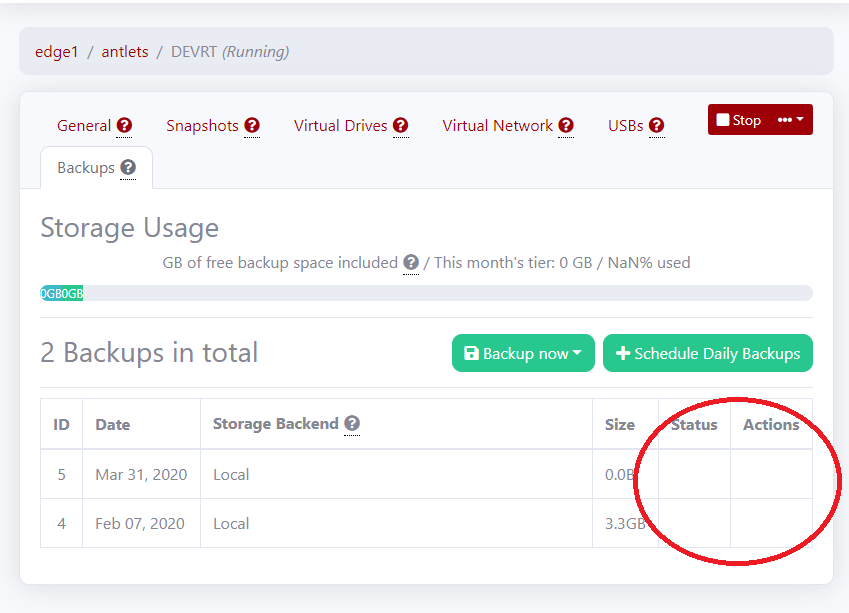Viewport: 849px width, 613px height.
Task: Click the storage usage progress bar
Action: click(426, 293)
